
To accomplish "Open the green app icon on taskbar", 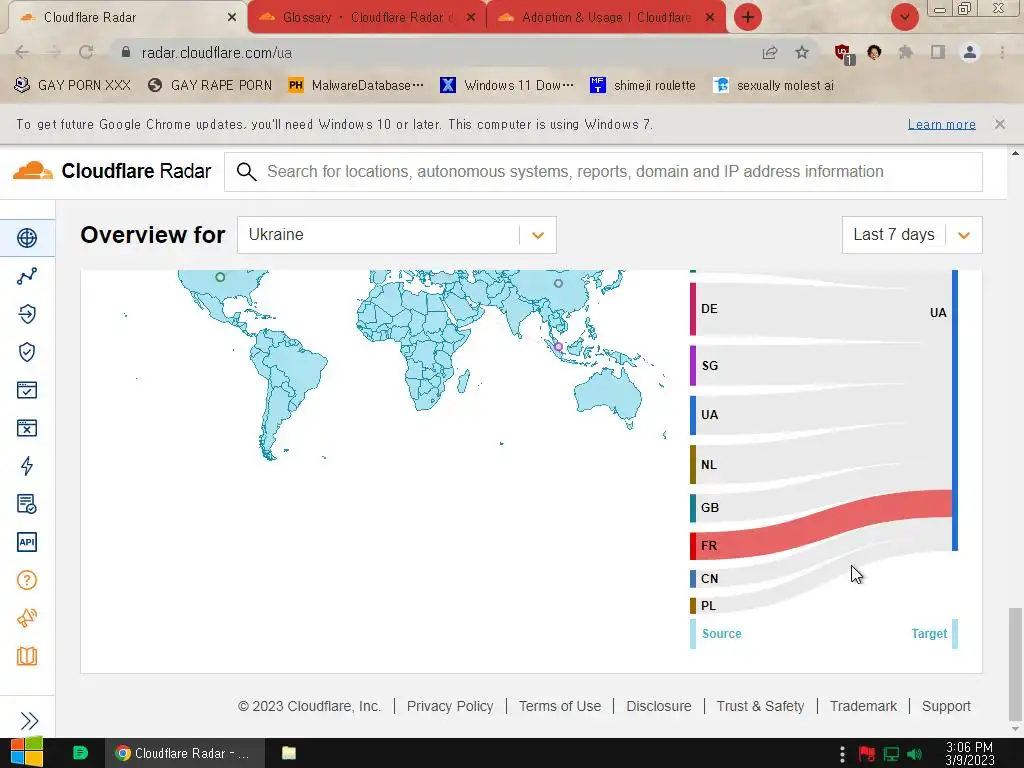I will [80, 753].
